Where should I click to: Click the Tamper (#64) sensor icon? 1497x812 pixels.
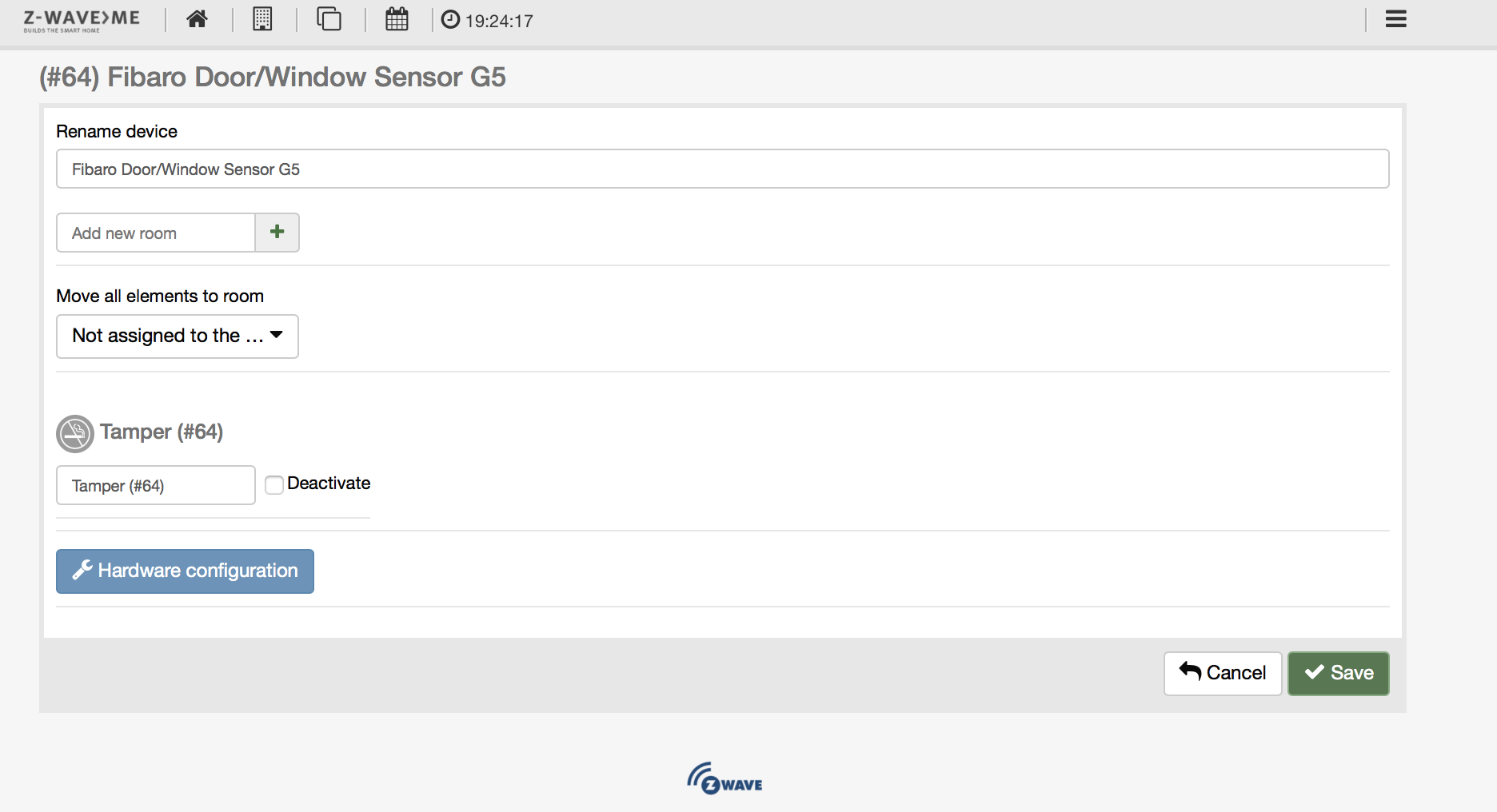click(x=75, y=434)
